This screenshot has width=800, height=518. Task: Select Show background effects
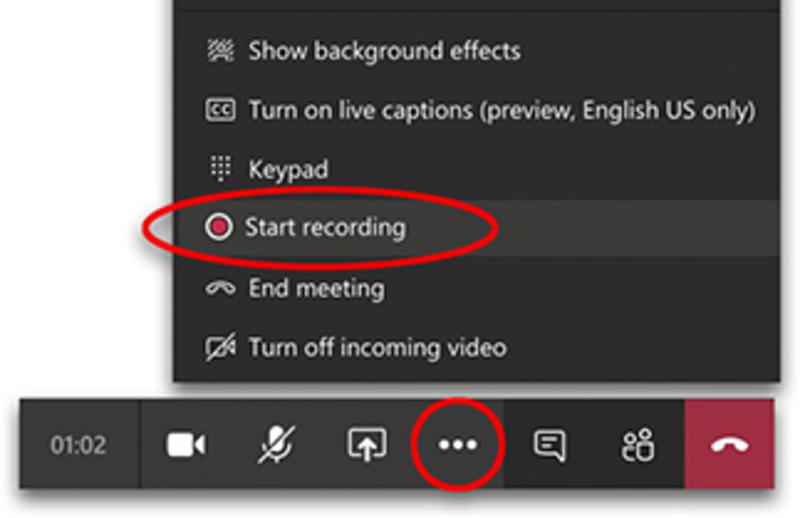[384, 50]
